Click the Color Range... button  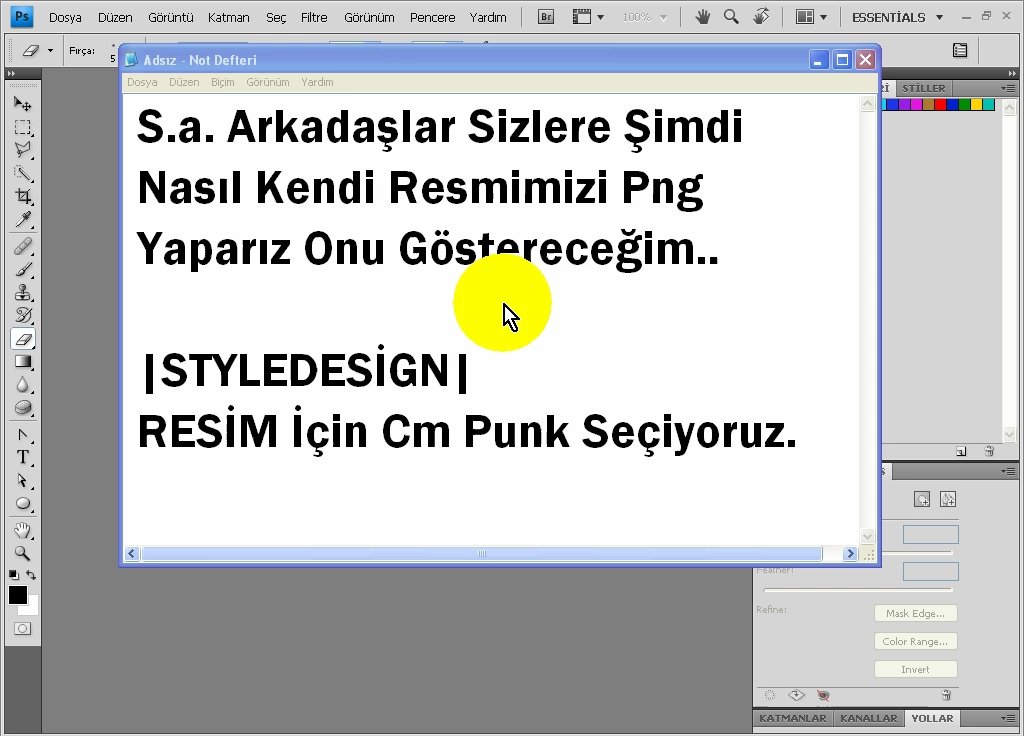point(915,641)
